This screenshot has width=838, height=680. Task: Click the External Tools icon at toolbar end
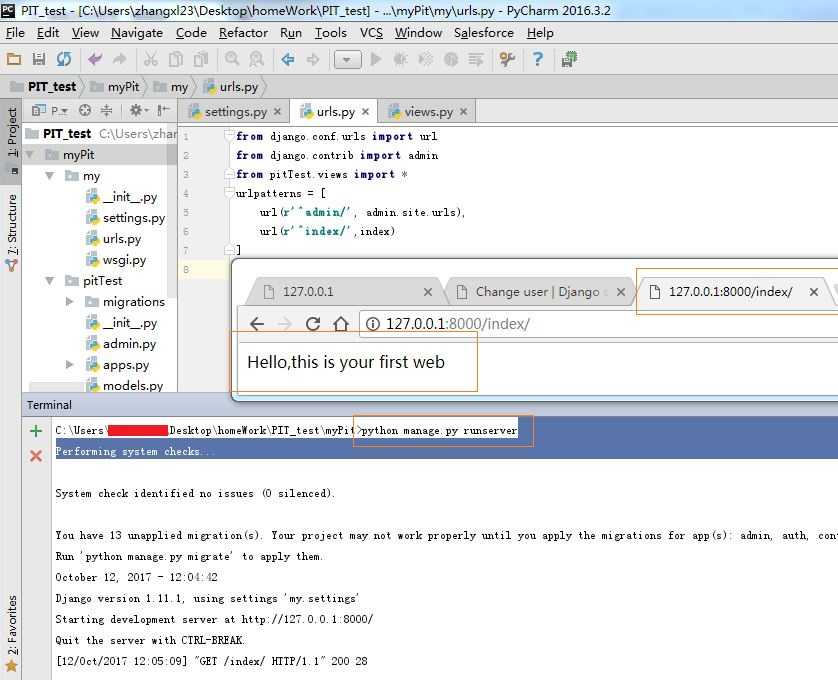click(x=569, y=59)
